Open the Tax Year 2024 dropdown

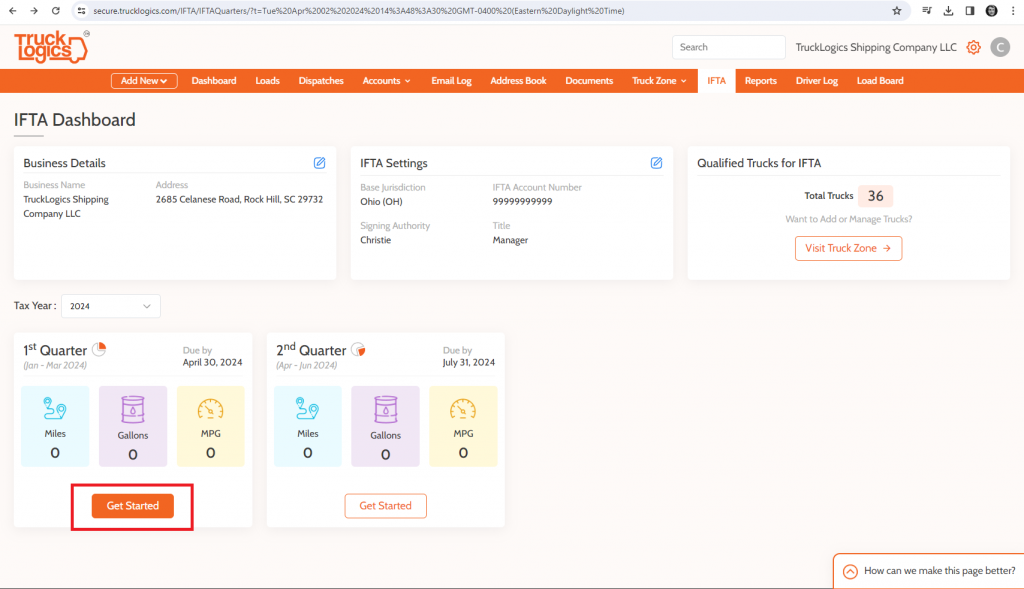click(x=110, y=306)
